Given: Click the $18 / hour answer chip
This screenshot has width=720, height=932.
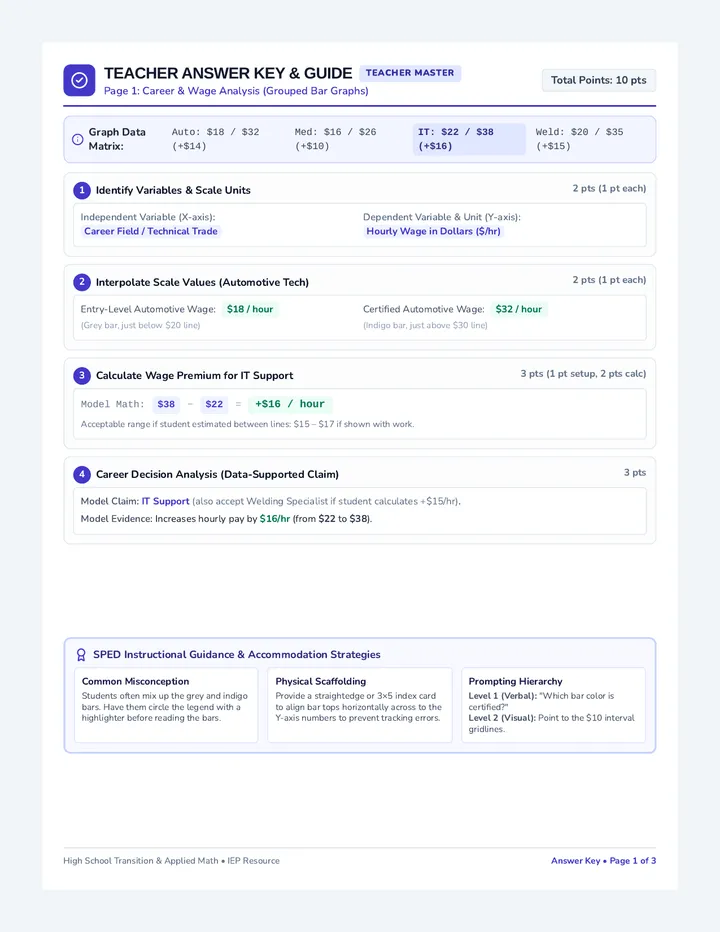Looking at the screenshot, I should pyautogui.click(x=250, y=309).
